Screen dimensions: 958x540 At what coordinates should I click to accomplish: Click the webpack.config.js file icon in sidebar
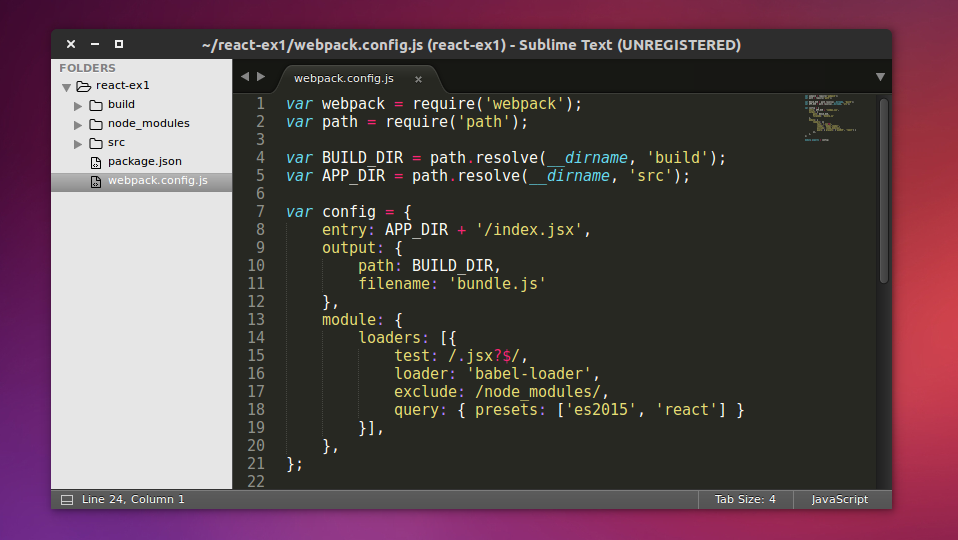[96, 181]
